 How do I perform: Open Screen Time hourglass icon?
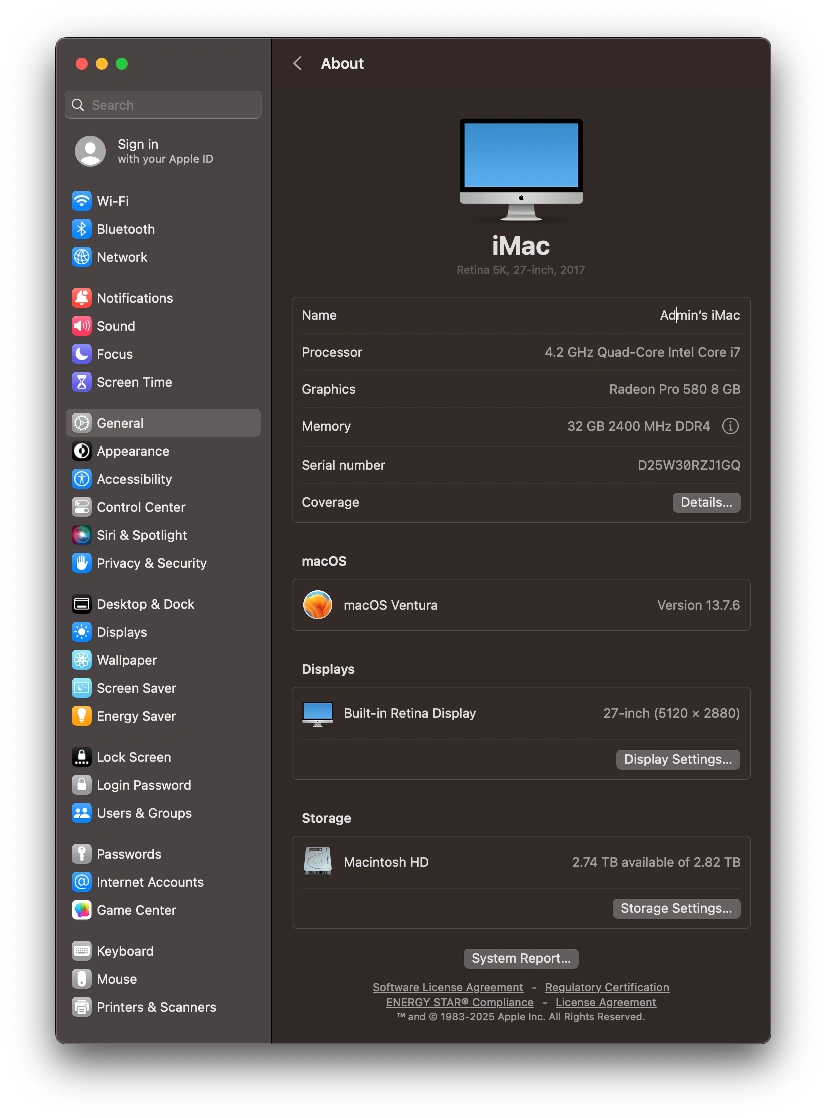click(82, 382)
